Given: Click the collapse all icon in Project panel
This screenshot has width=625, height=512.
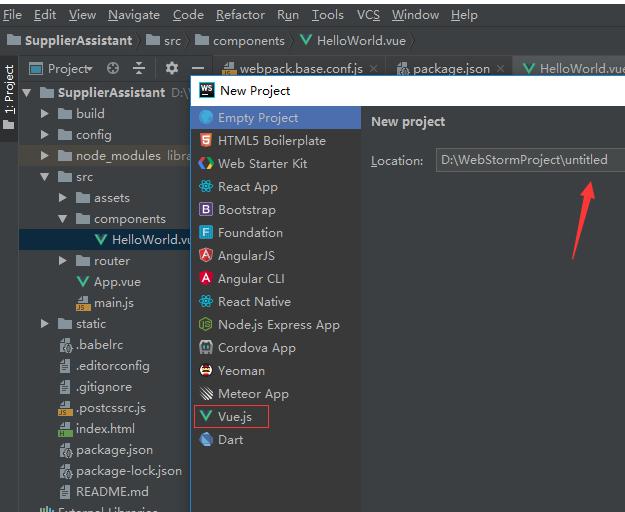Looking at the screenshot, I should [x=139, y=68].
